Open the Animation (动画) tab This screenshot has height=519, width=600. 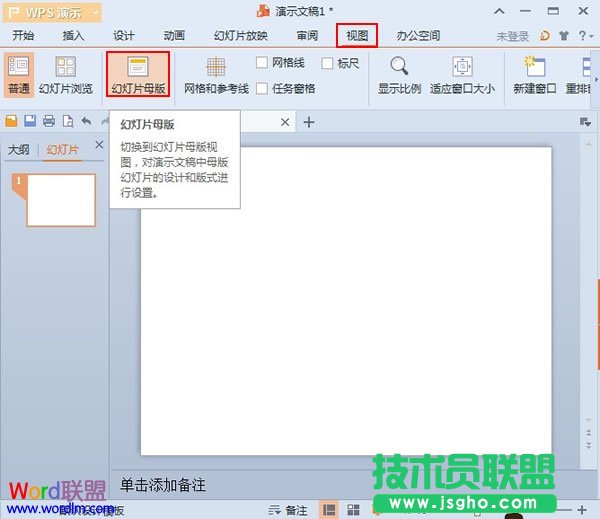(174, 36)
